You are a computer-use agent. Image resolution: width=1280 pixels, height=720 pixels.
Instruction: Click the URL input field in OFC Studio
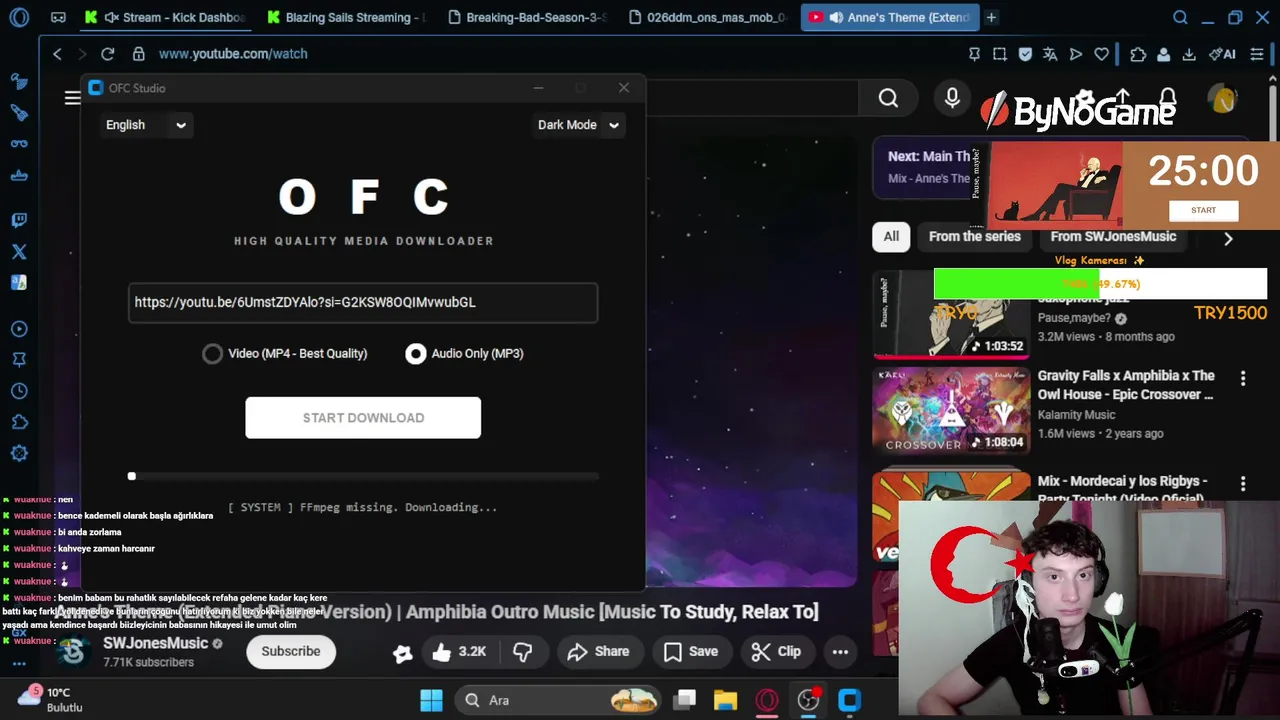coord(363,302)
